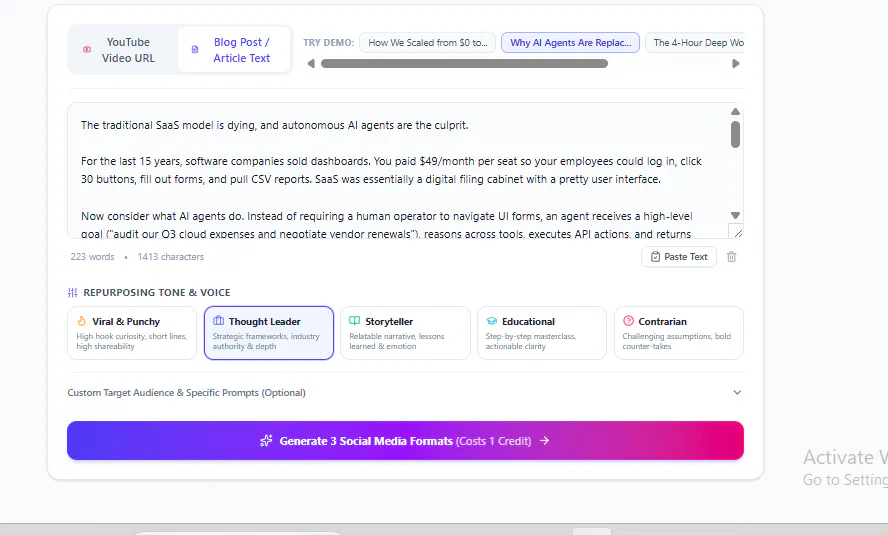Click right arrow of demo scrollbar
Screen dimensions: 888x535
[736, 63]
